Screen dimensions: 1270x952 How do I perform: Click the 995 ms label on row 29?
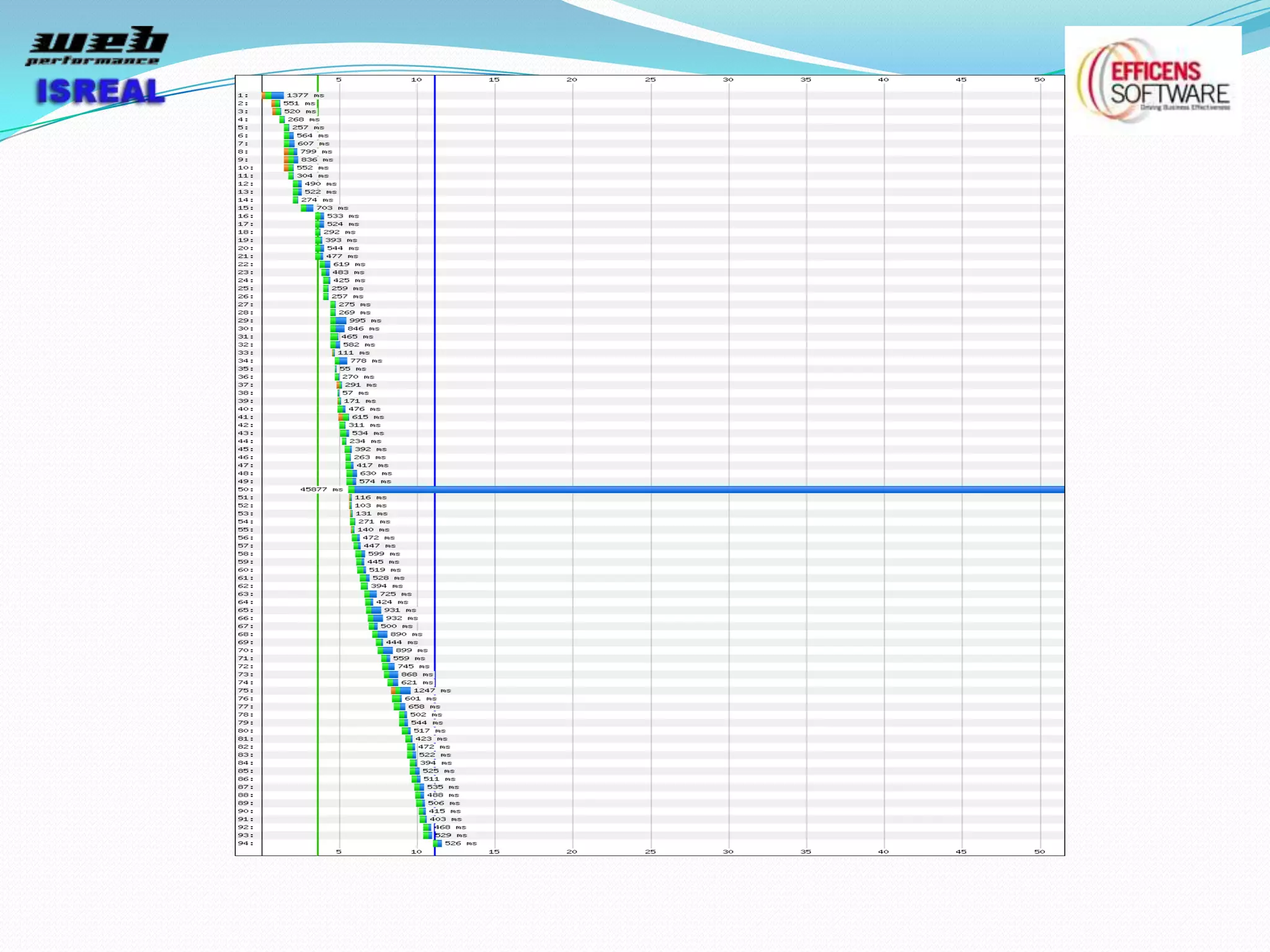[x=365, y=321]
